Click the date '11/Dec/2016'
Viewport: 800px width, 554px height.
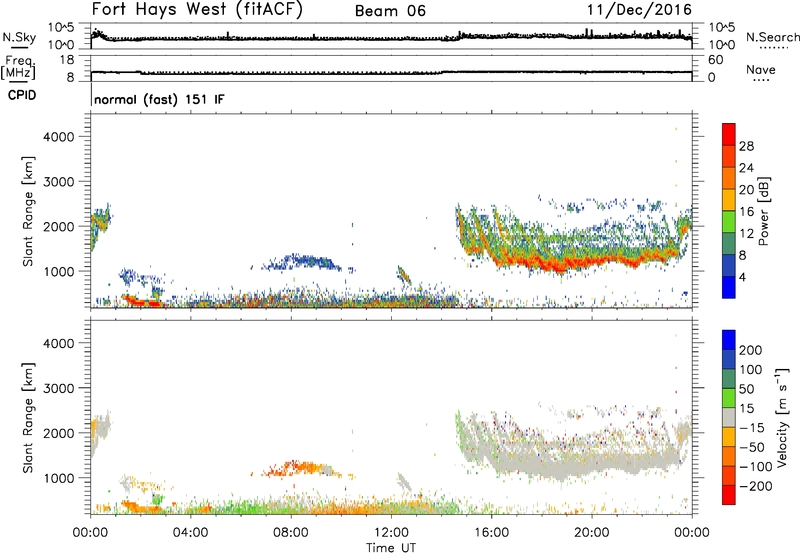pyautogui.click(x=639, y=9)
